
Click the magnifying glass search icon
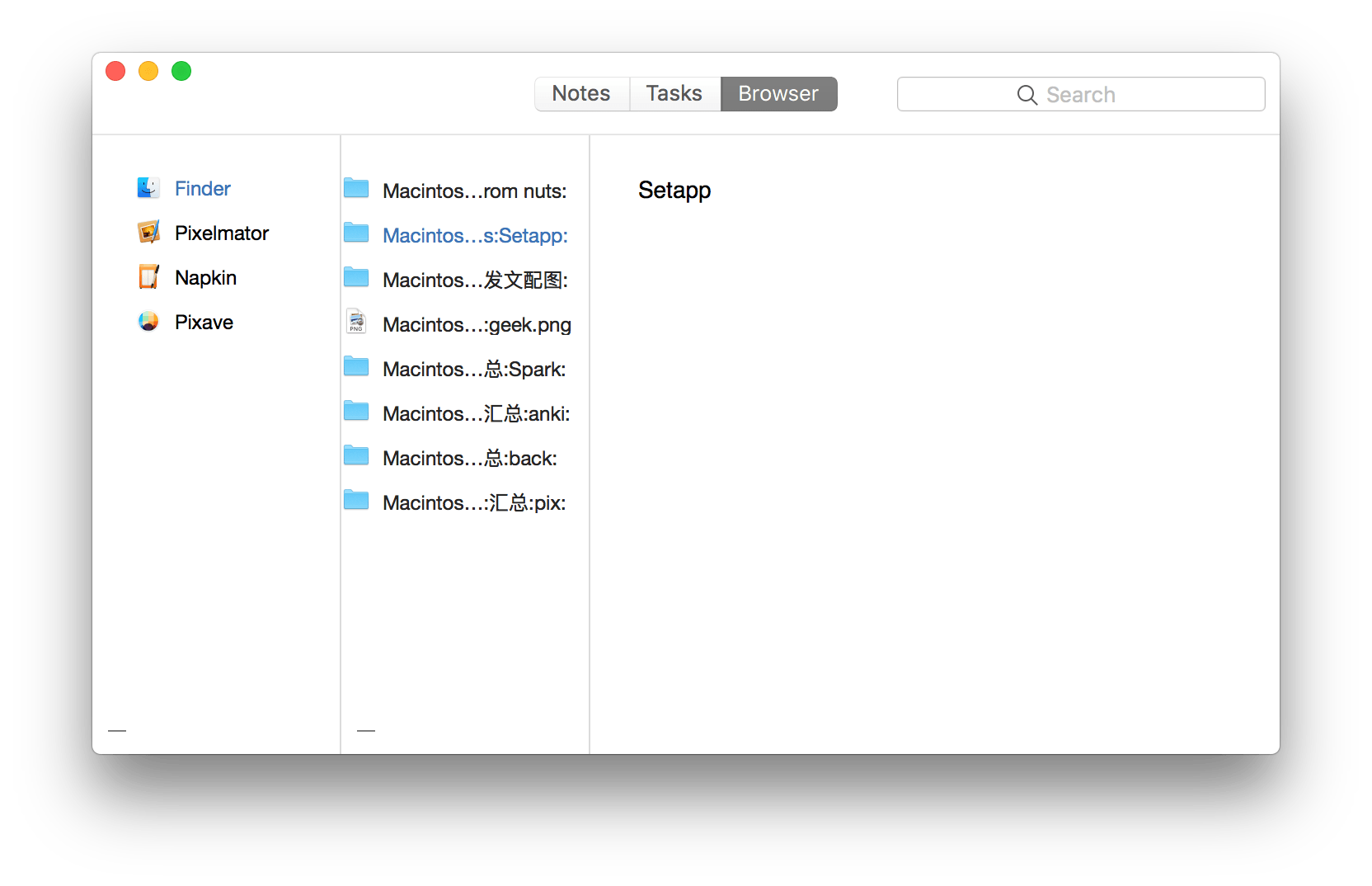[1027, 95]
